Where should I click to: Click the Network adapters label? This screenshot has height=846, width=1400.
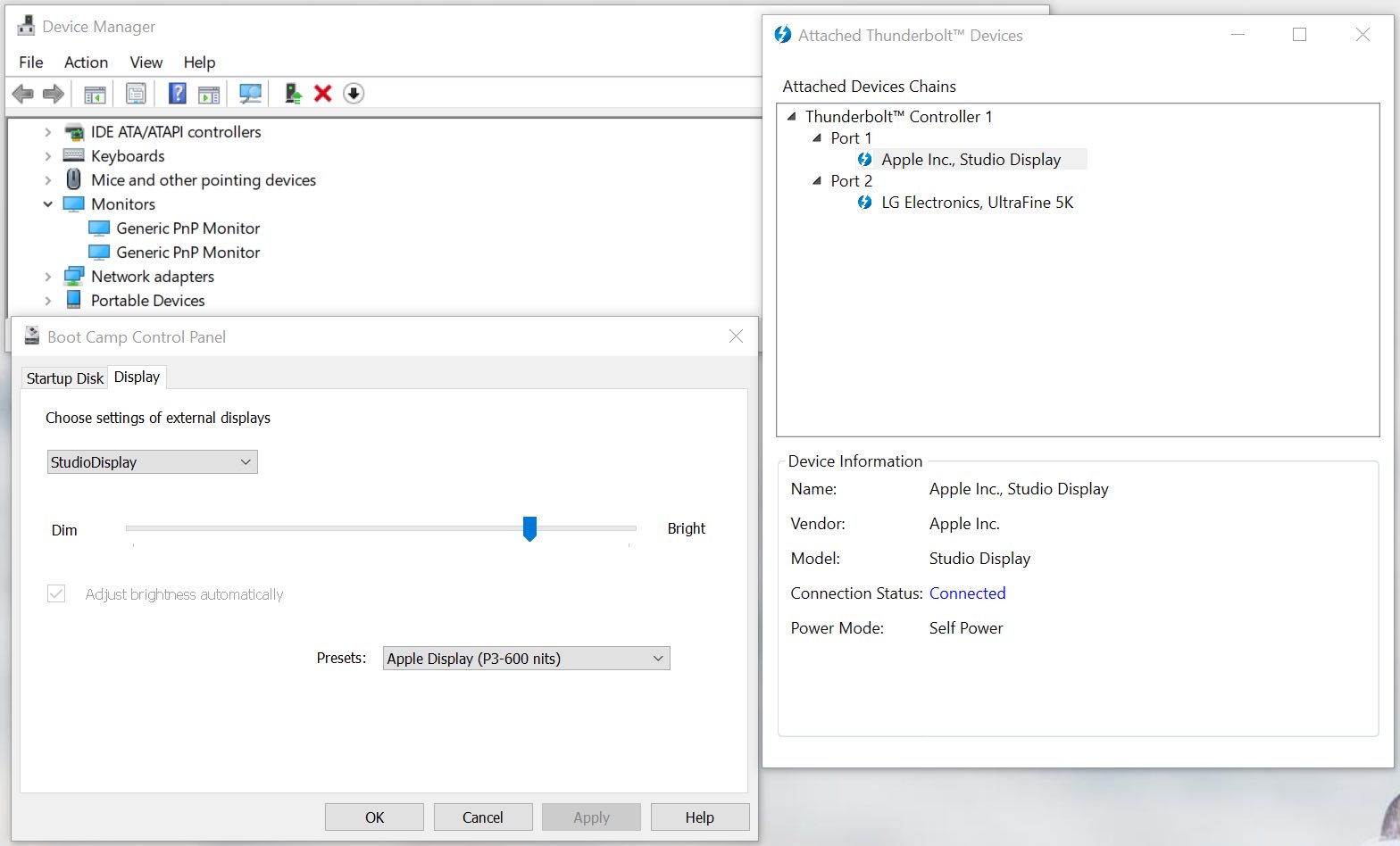pos(153,277)
